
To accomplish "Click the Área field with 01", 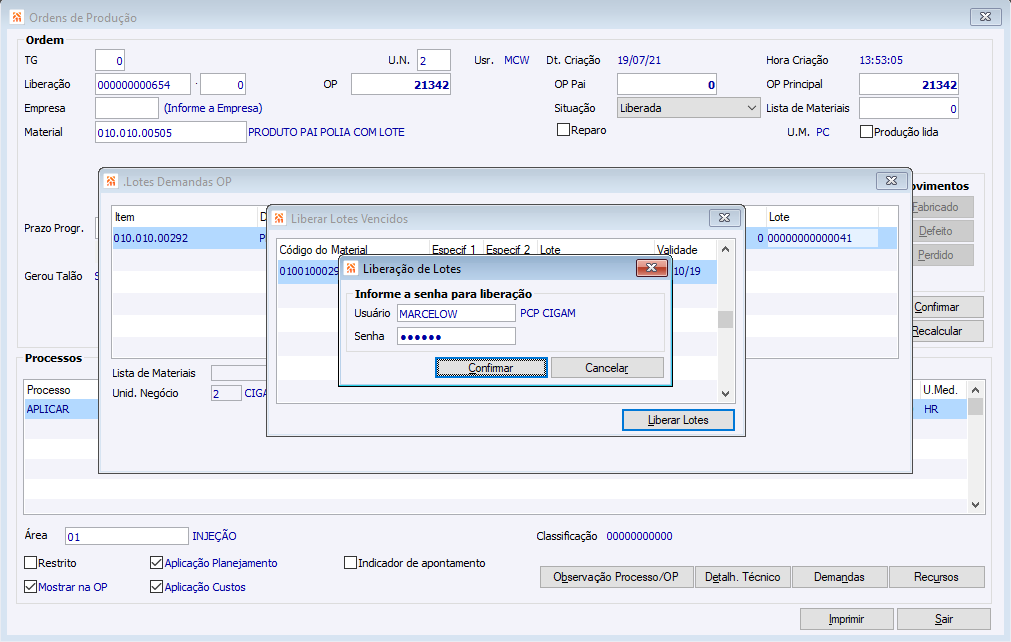I will [x=126, y=536].
